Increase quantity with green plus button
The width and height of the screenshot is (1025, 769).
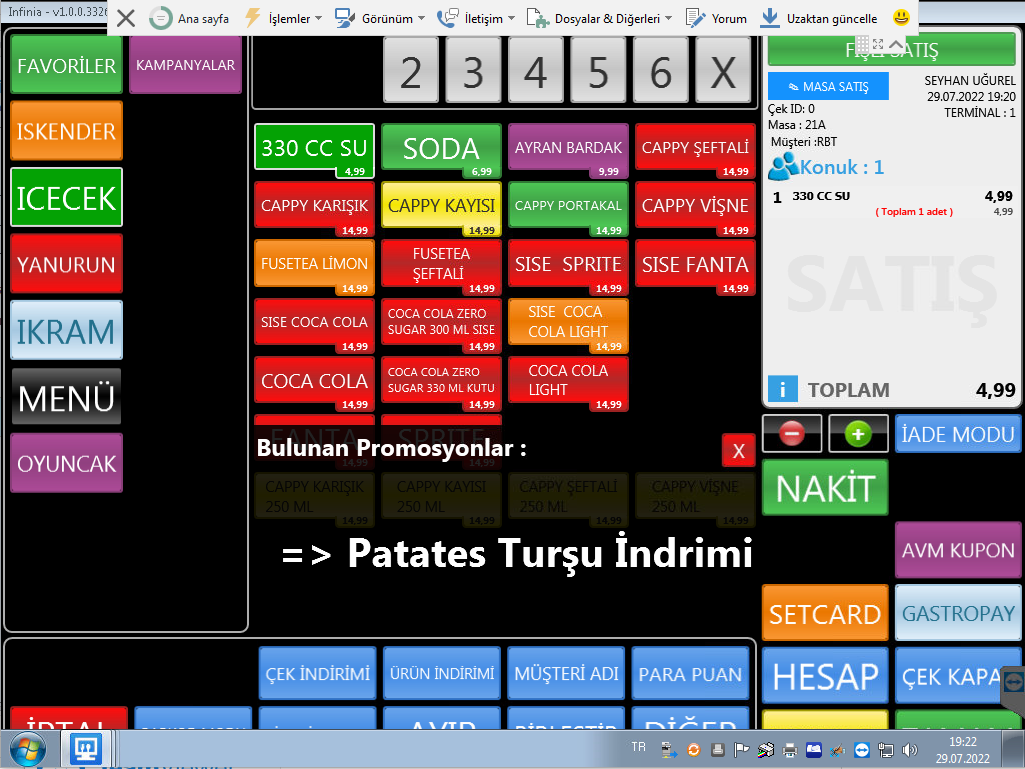[x=858, y=434]
